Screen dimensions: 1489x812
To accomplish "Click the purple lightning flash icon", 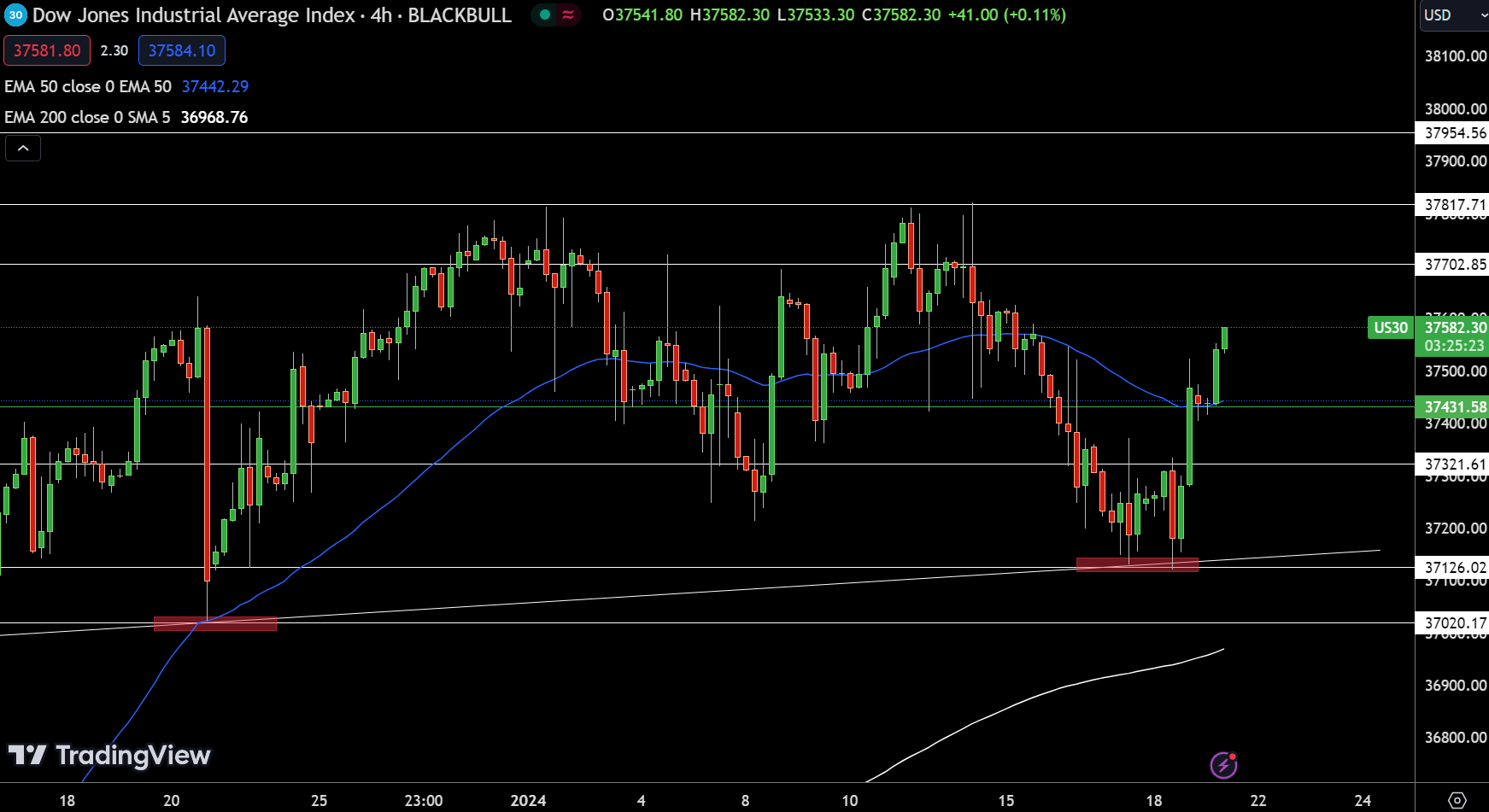I will click(1223, 765).
